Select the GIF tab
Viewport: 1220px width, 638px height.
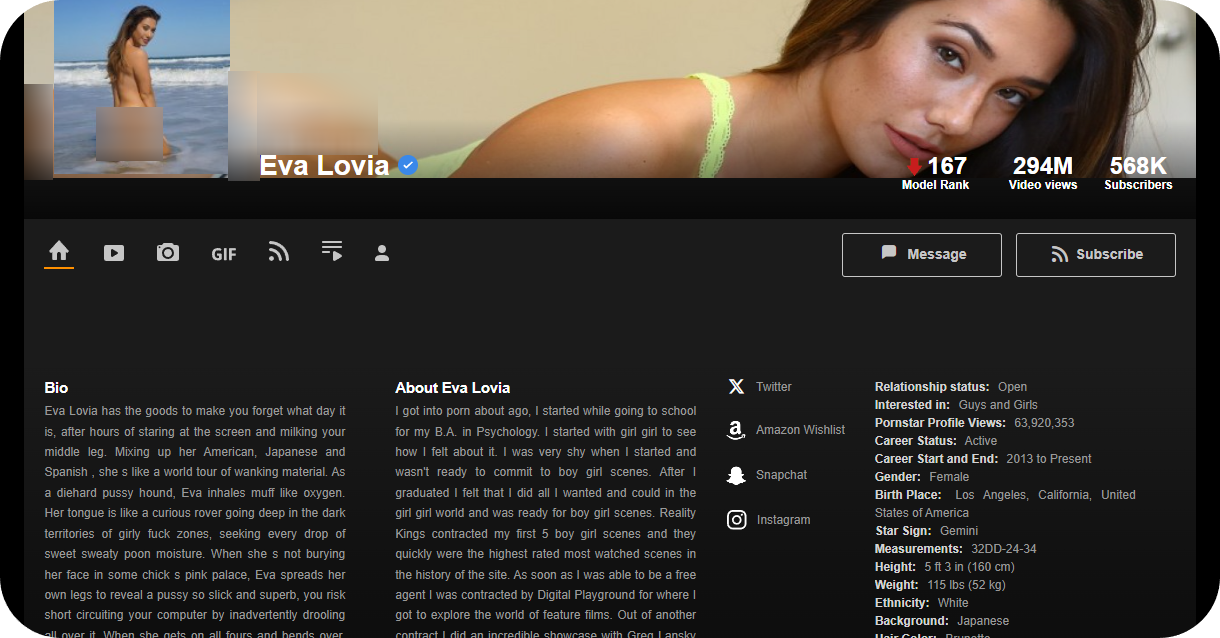[224, 254]
